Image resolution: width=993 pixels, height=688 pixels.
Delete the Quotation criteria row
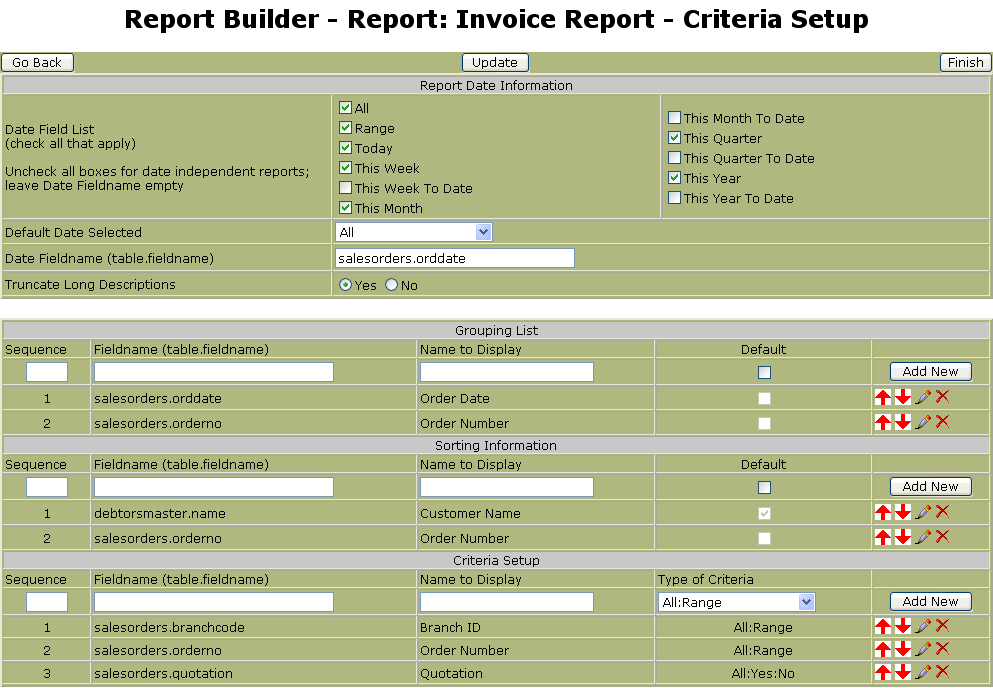942,673
